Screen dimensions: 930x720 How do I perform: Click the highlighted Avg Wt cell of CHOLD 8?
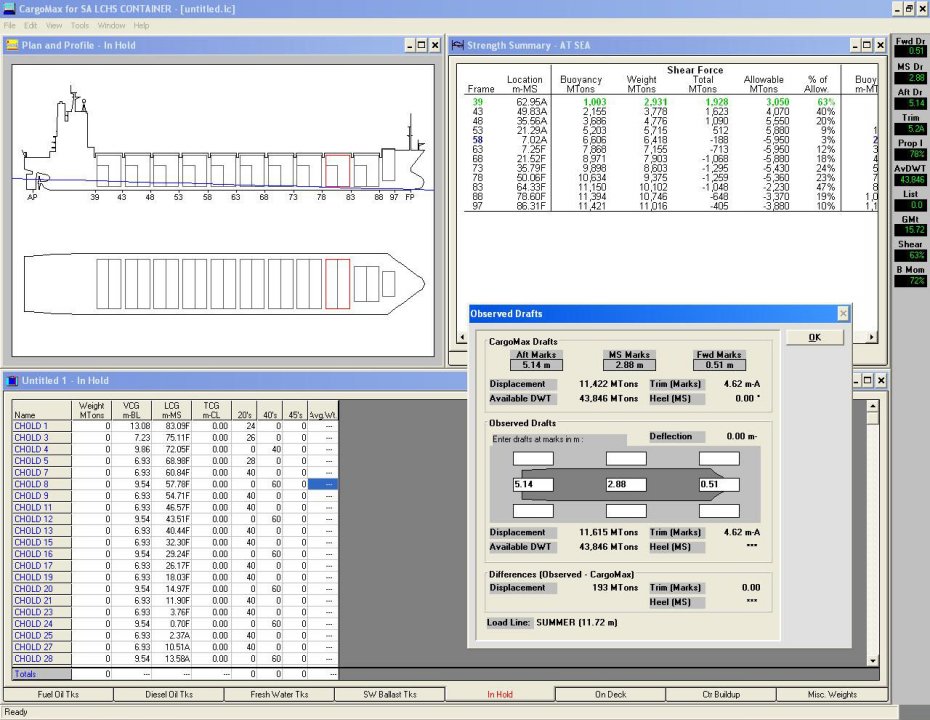pyautogui.click(x=323, y=484)
